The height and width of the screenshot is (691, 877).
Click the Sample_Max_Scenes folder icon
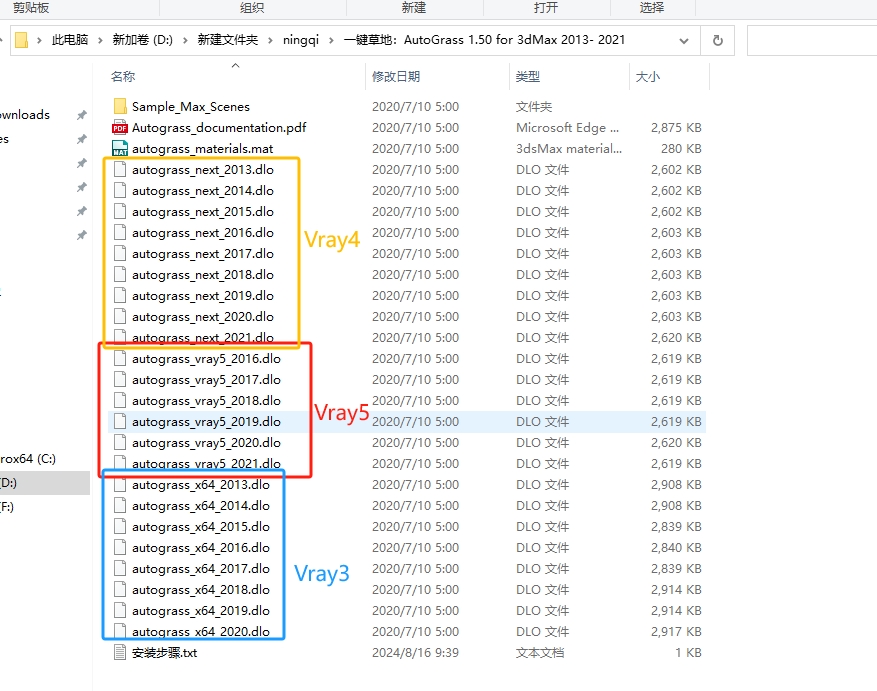tap(120, 106)
